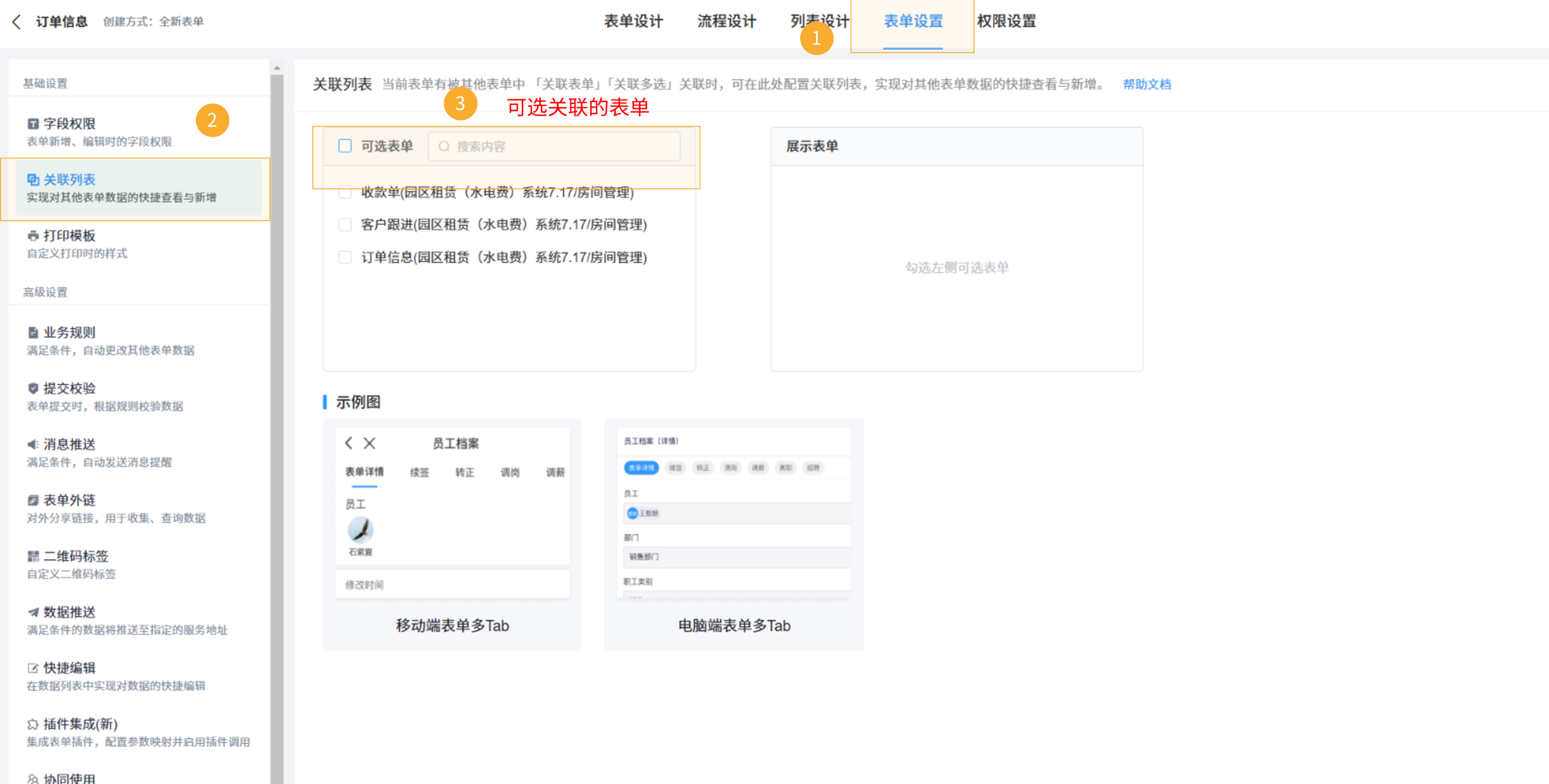The width and height of the screenshot is (1549, 784).
Task: Open 消息推送 settings
Action: [x=138, y=452]
